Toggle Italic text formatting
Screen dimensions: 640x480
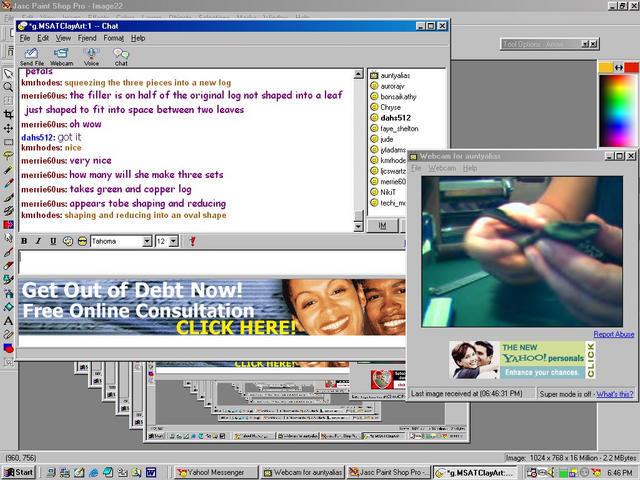pyautogui.click(x=38, y=241)
